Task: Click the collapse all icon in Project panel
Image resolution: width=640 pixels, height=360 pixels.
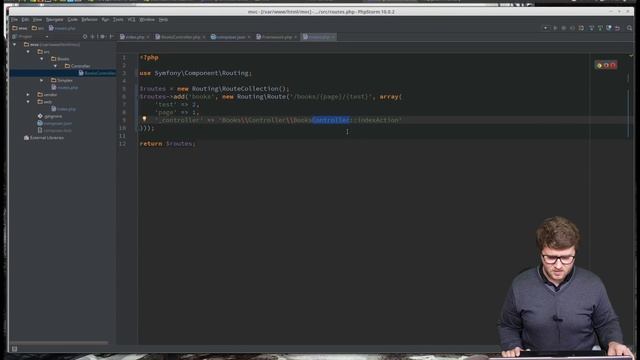Action: click(92, 37)
